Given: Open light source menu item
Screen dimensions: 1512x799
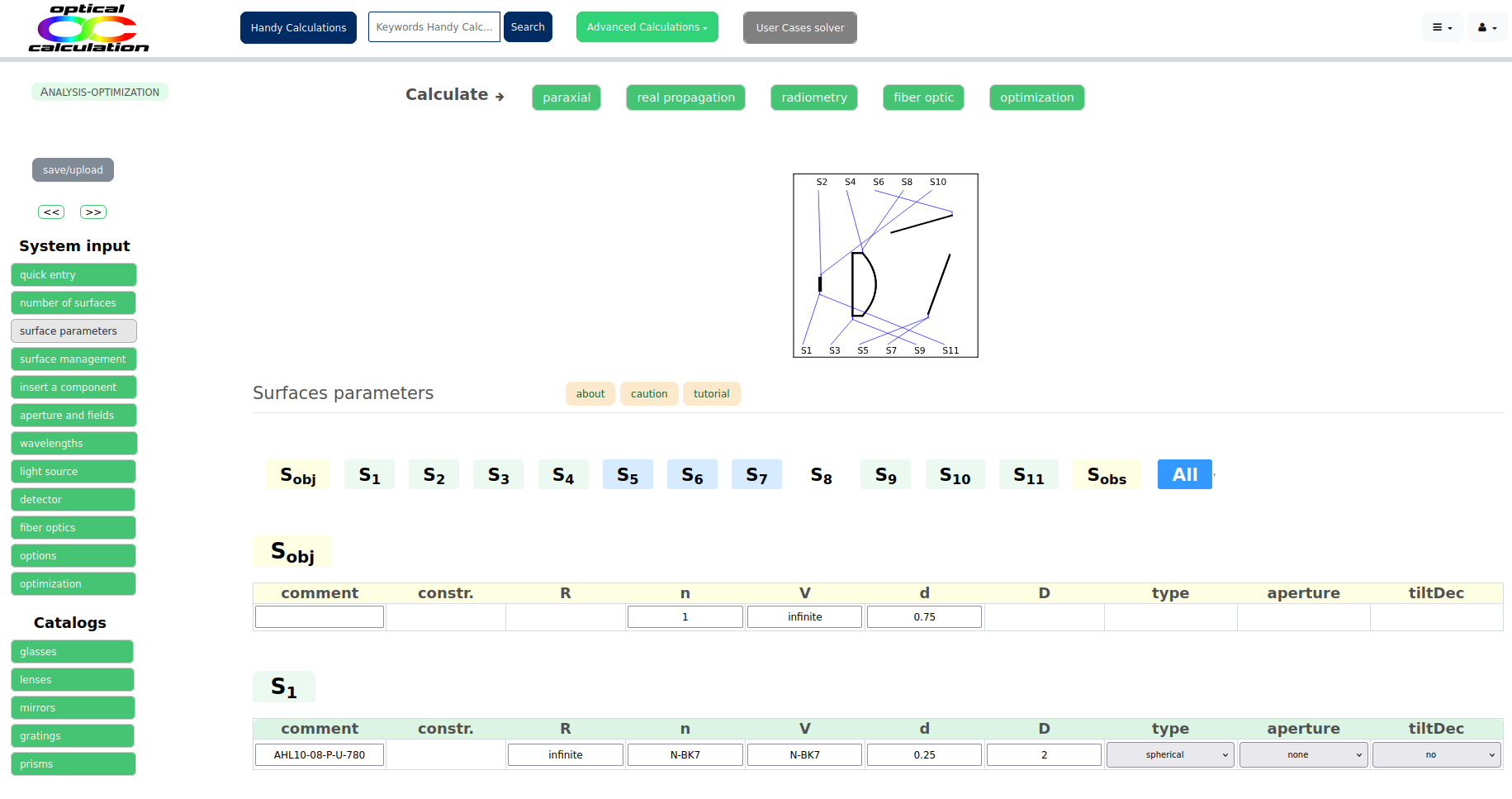Looking at the screenshot, I should (x=73, y=471).
